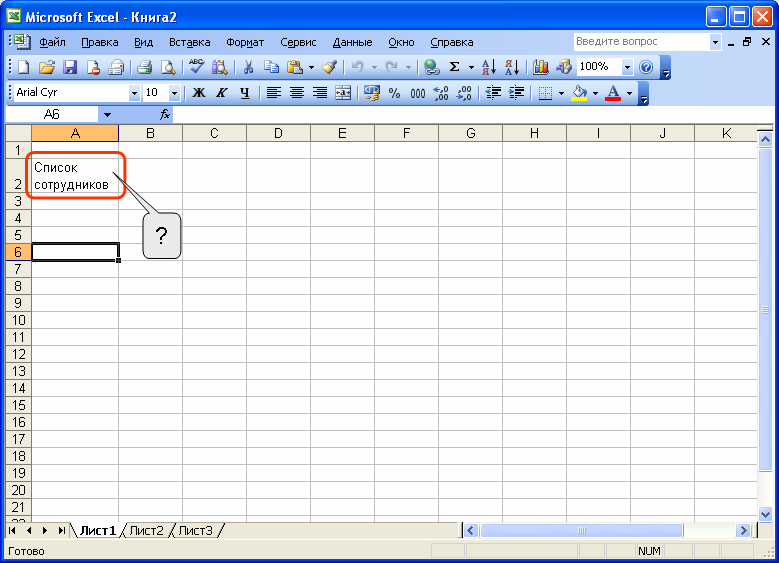Expand AutoSum functions dropdown arrow
Image resolution: width=779 pixels, height=563 pixels.
[x=471, y=67]
